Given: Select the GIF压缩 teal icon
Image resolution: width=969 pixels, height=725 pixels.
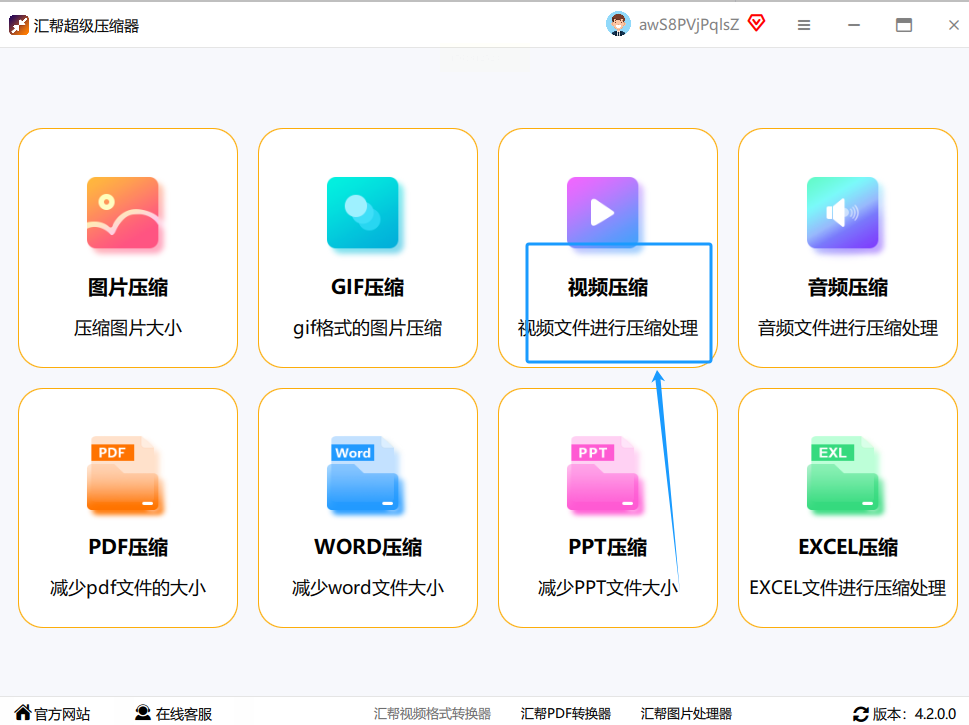Looking at the screenshot, I should point(362,212).
